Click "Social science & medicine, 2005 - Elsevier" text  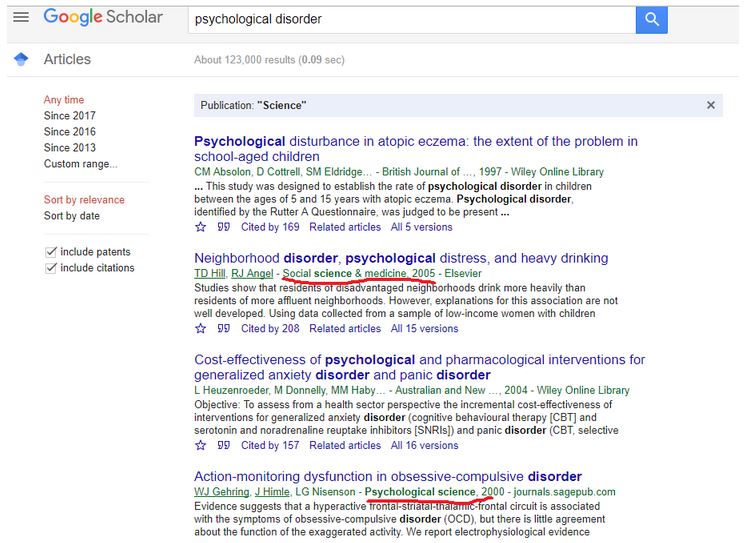[382, 274]
